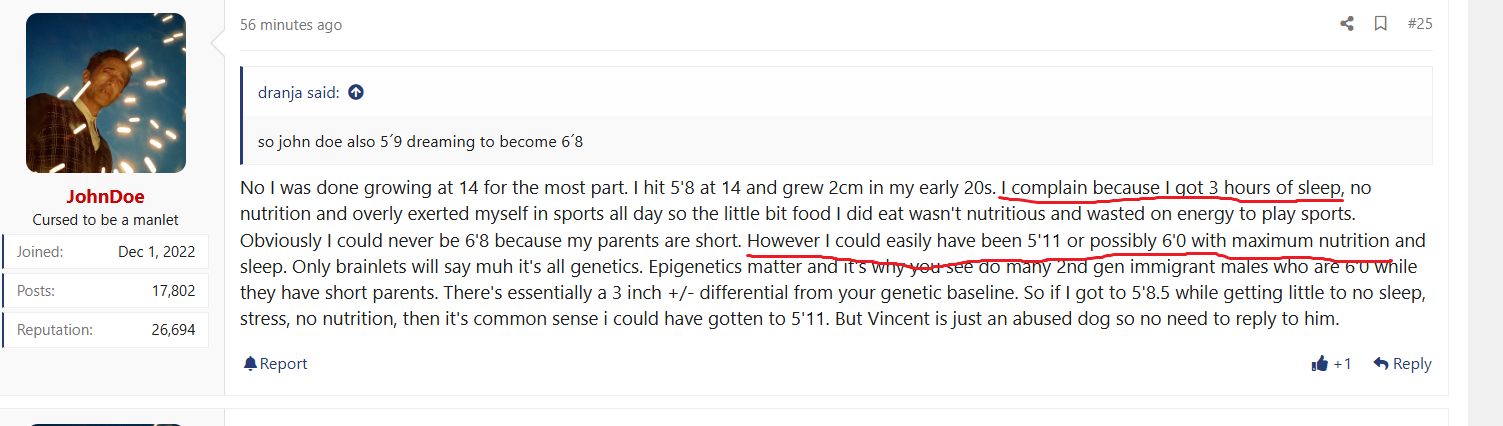
Task: Click the share icon on post #25
Action: click(x=1347, y=24)
